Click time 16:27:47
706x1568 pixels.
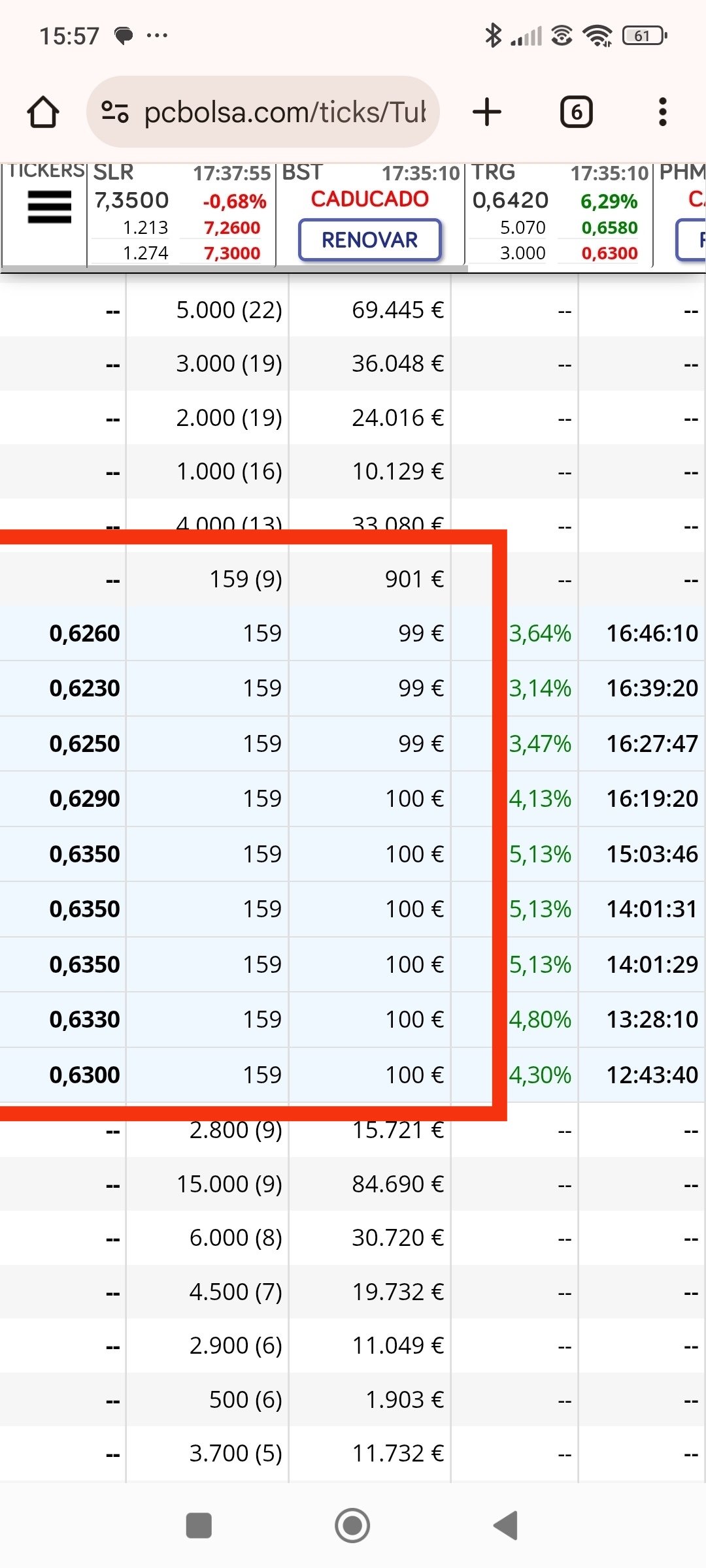(652, 743)
